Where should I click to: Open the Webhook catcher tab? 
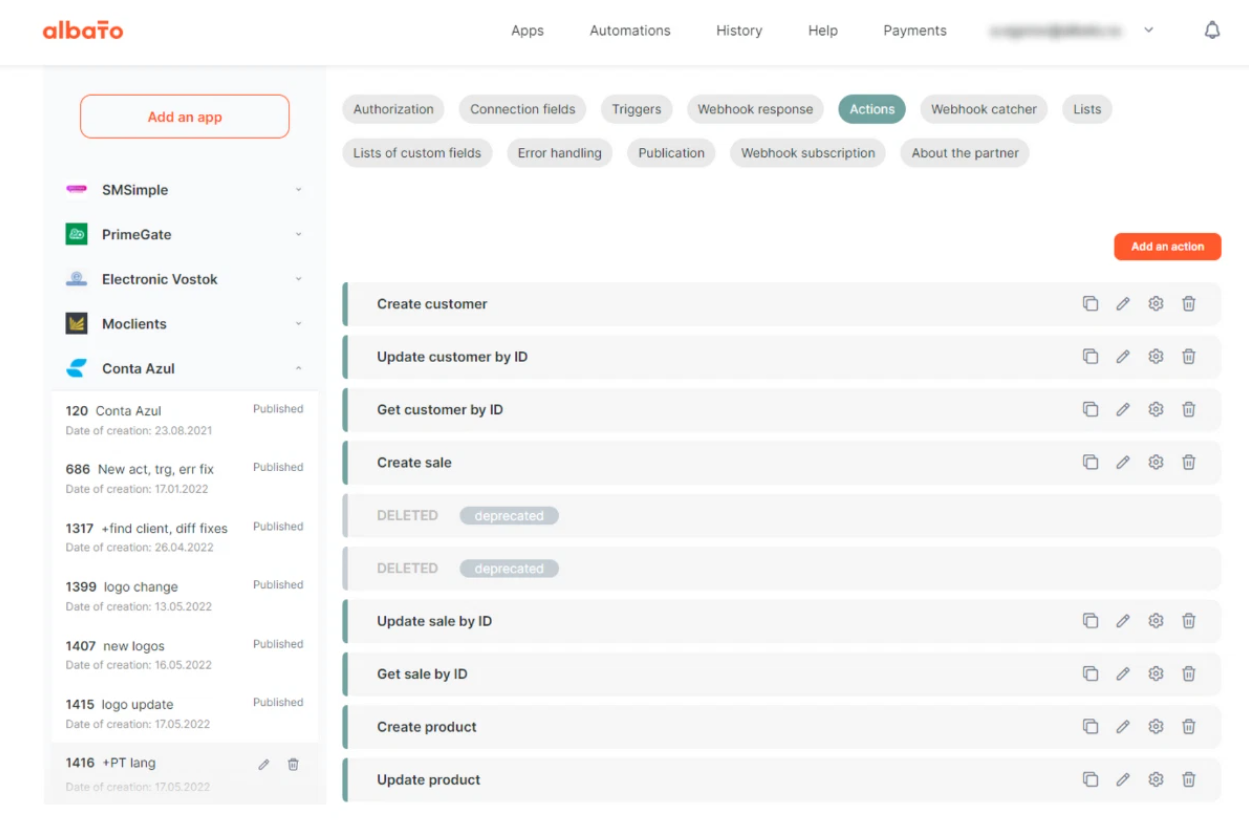click(x=982, y=109)
